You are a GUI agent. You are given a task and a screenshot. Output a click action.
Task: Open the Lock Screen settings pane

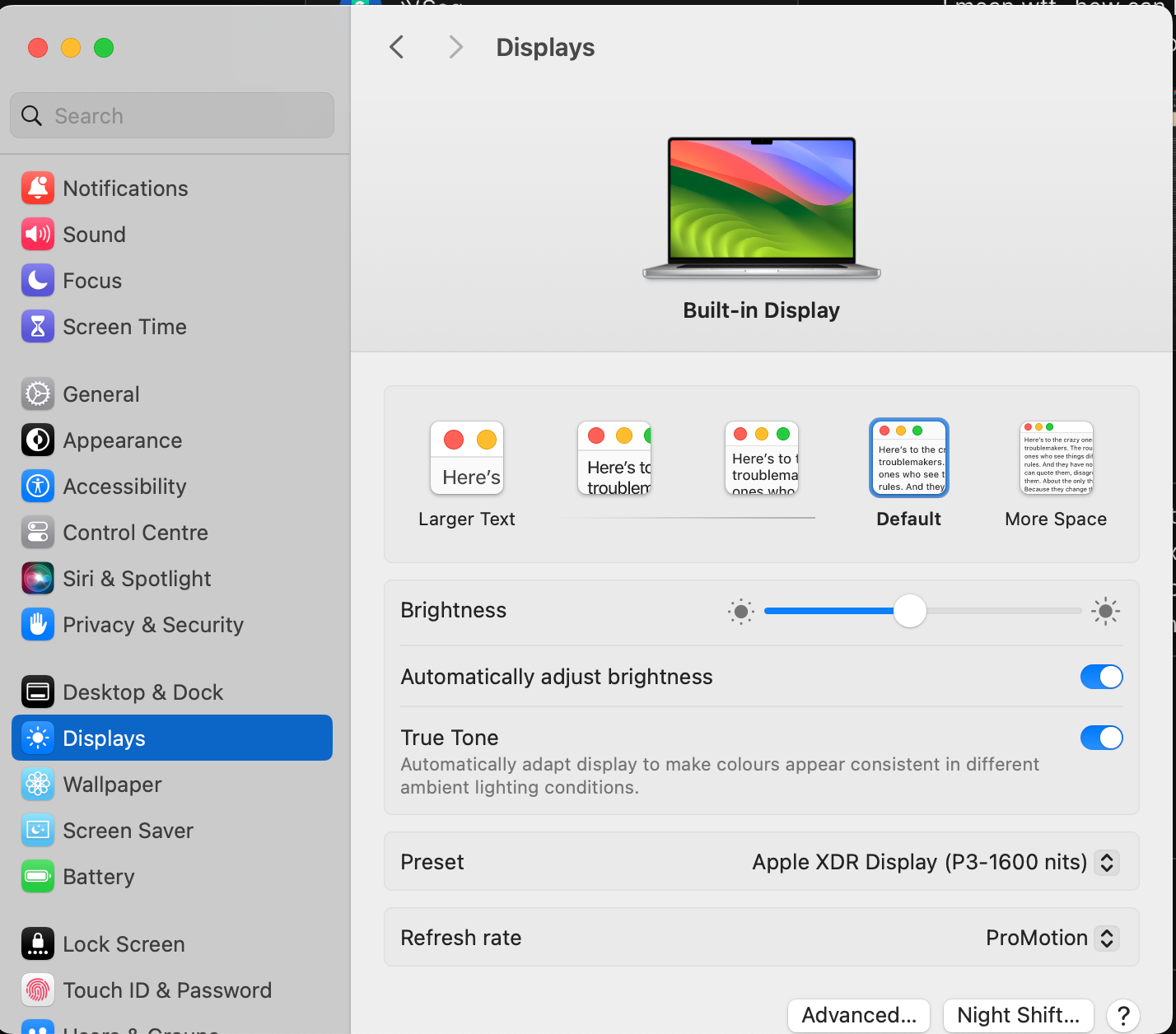click(x=172, y=944)
